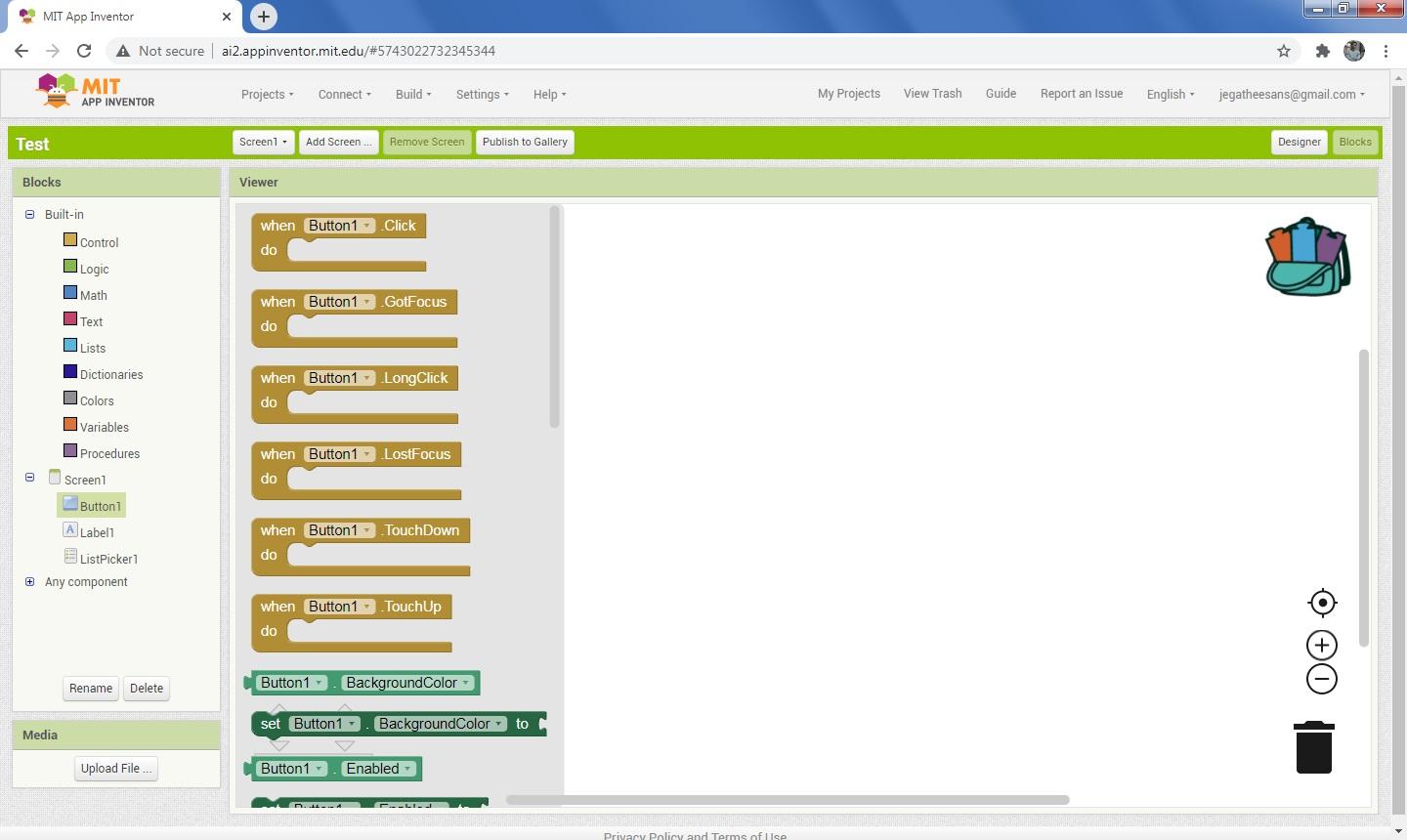This screenshot has width=1407, height=840.
Task: Click the trash can in the viewer
Action: (x=1313, y=746)
